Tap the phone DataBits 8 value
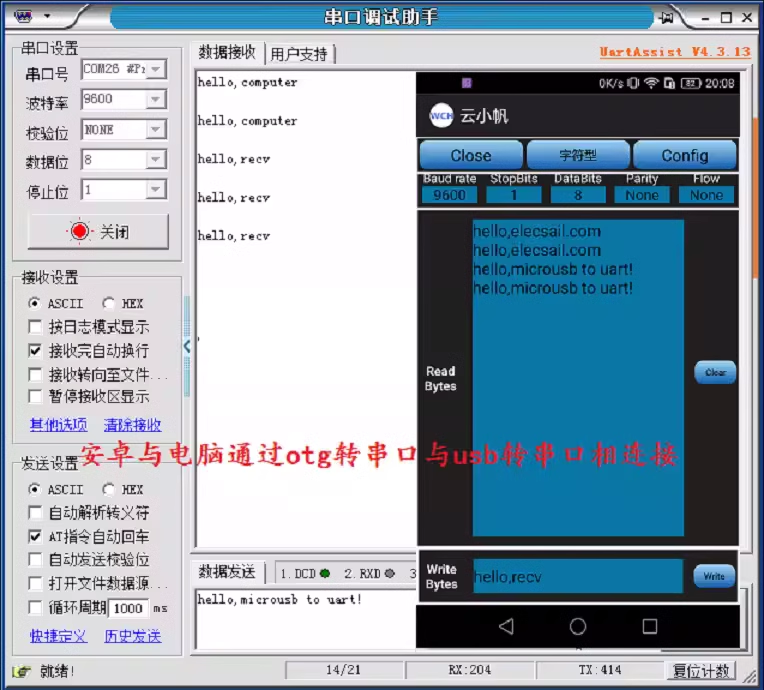Image resolution: width=764 pixels, height=690 pixels. (x=578, y=195)
